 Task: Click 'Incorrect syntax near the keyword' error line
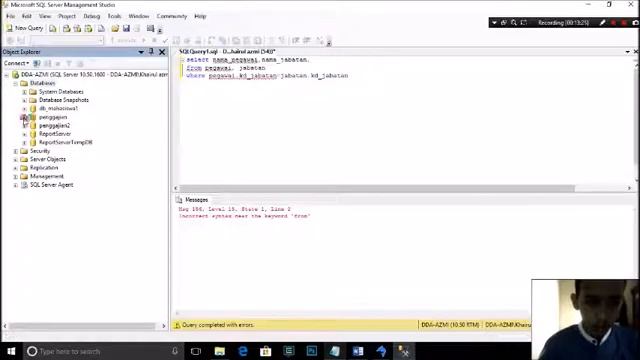click(x=244, y=216)
